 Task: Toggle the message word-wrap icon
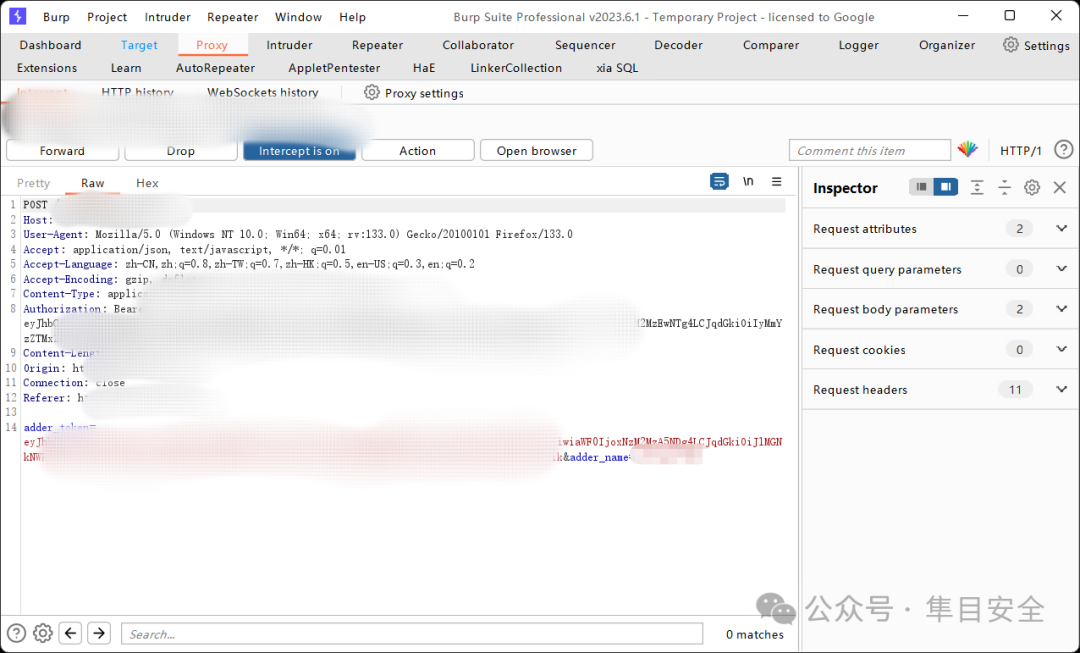tap(719, 181)
